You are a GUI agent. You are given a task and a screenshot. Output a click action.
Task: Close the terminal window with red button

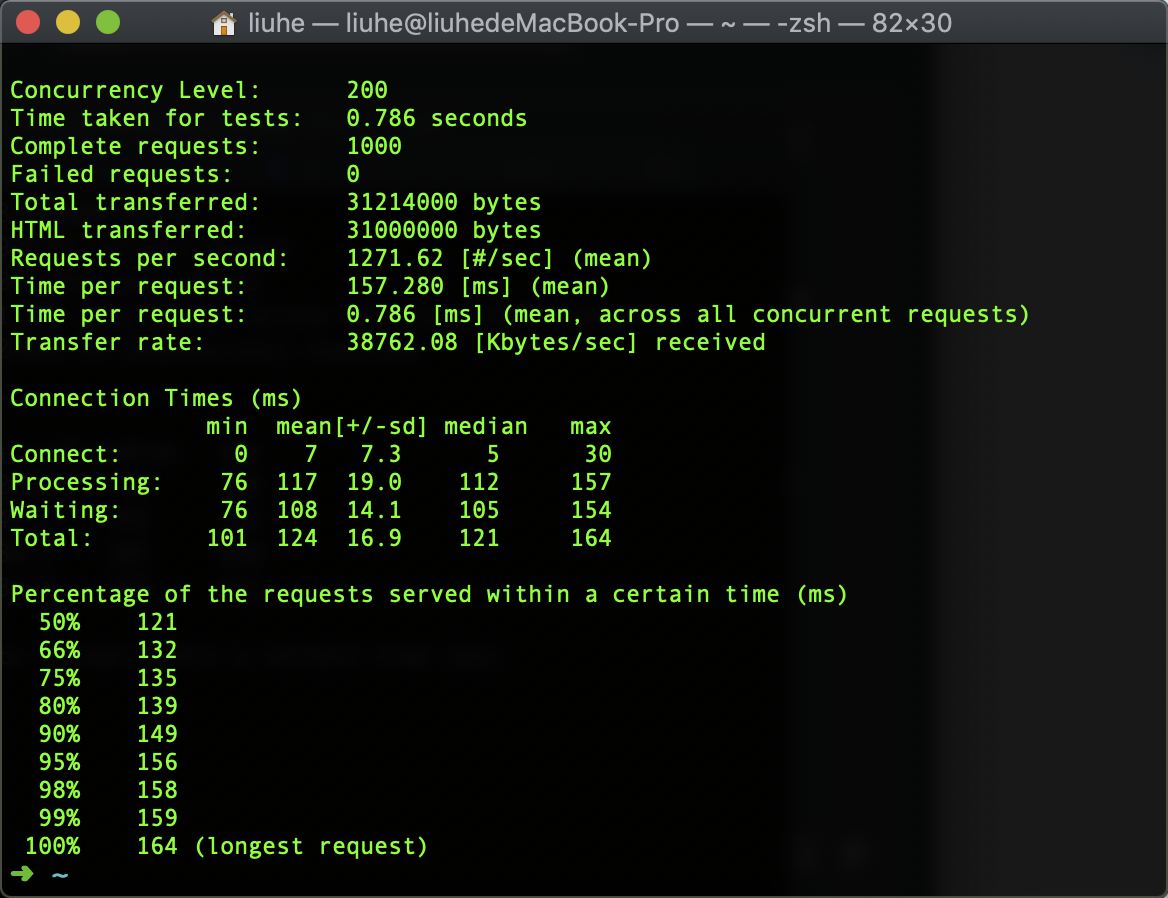point(29,22)
